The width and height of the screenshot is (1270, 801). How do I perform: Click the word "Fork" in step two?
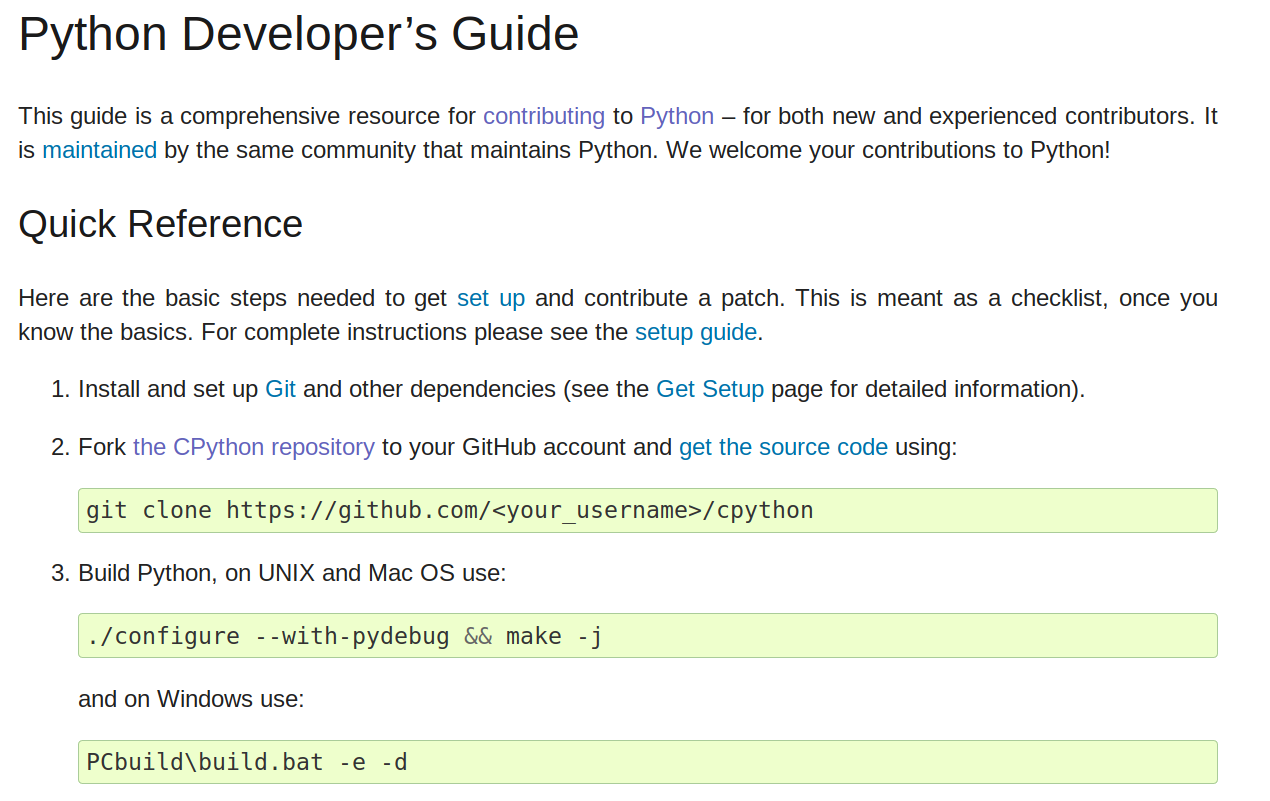tap(102, 447)
